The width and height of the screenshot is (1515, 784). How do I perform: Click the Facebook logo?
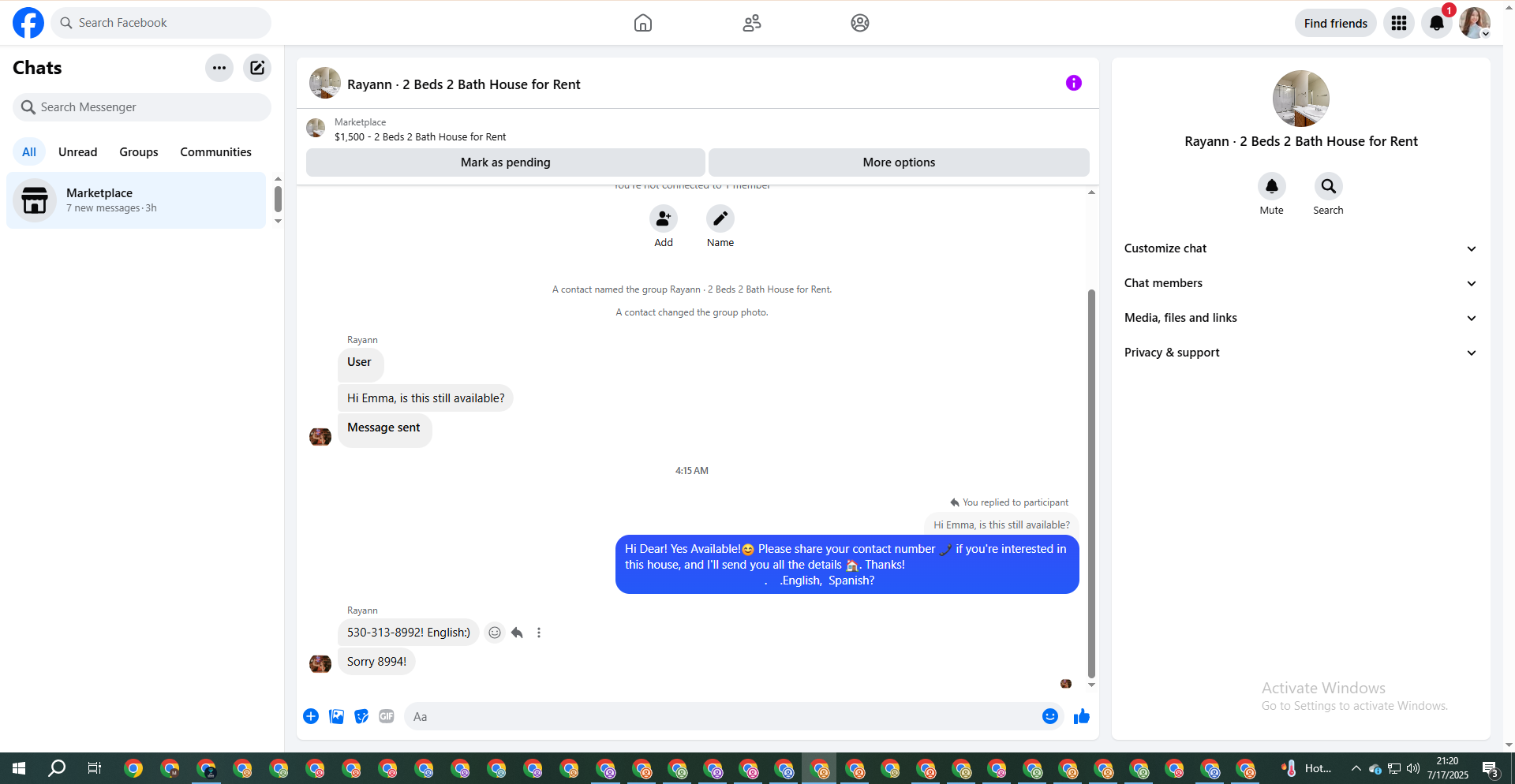pos(28,23)
